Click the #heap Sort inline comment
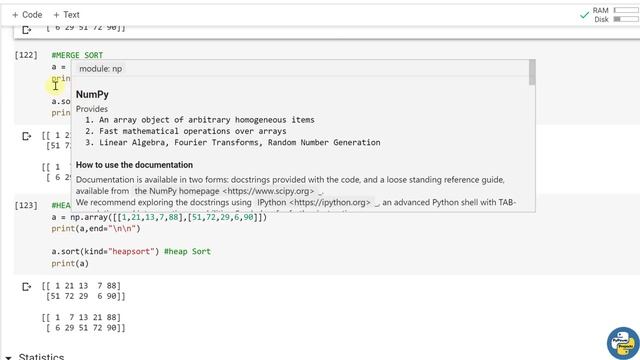This screenshot has width=640, height=360. coord(187,251)
